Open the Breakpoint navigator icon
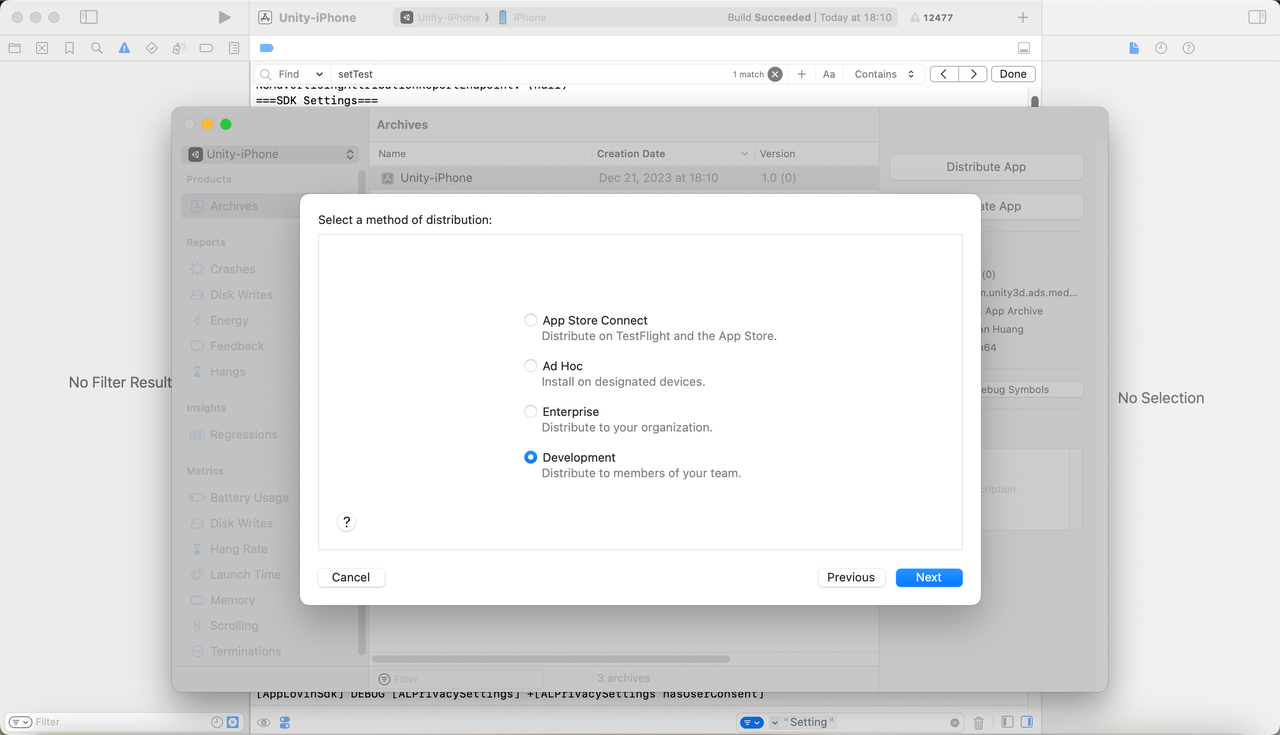1280x735 pixels. (206, 48)
